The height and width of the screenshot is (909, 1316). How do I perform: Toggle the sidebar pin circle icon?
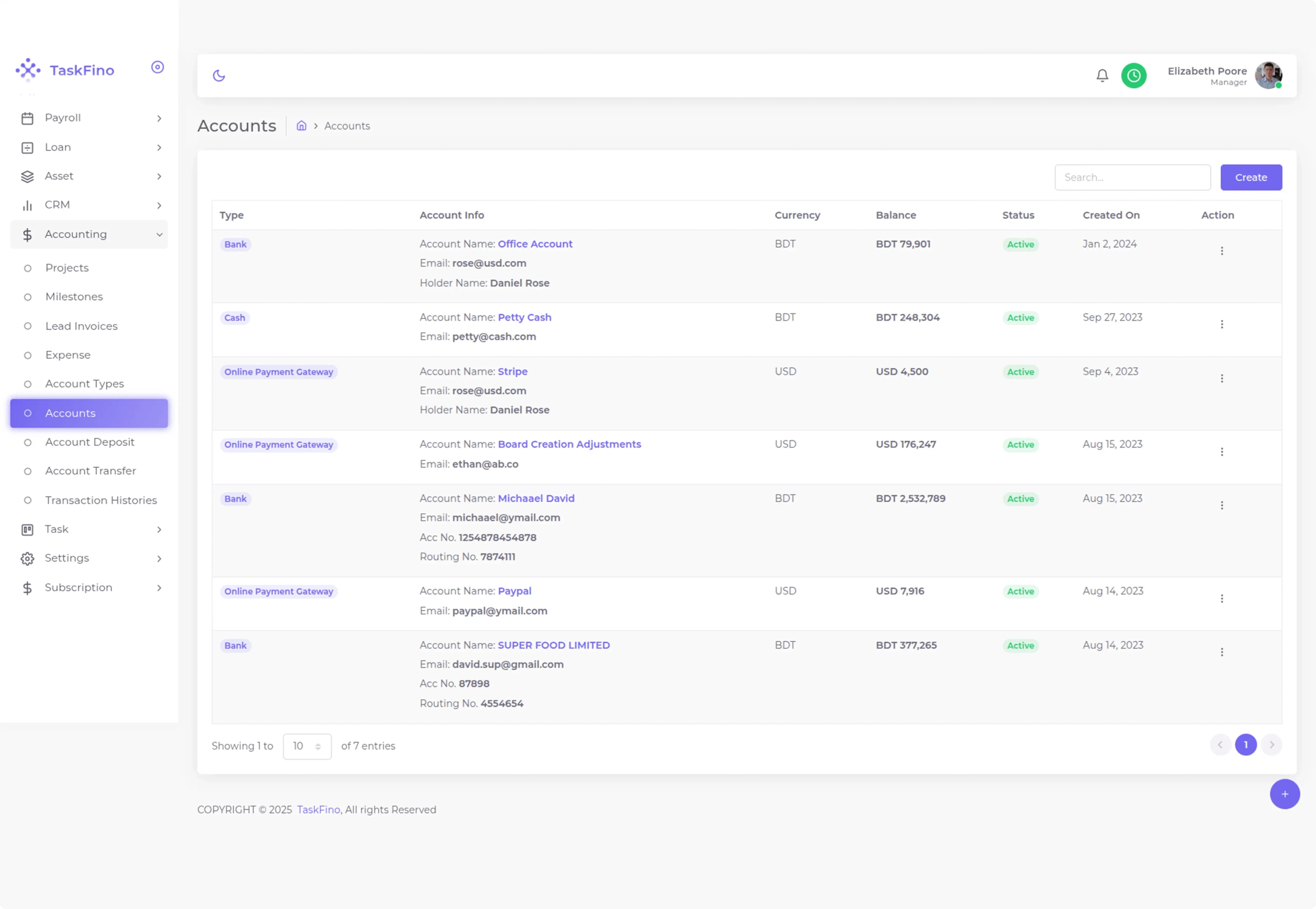158,67
